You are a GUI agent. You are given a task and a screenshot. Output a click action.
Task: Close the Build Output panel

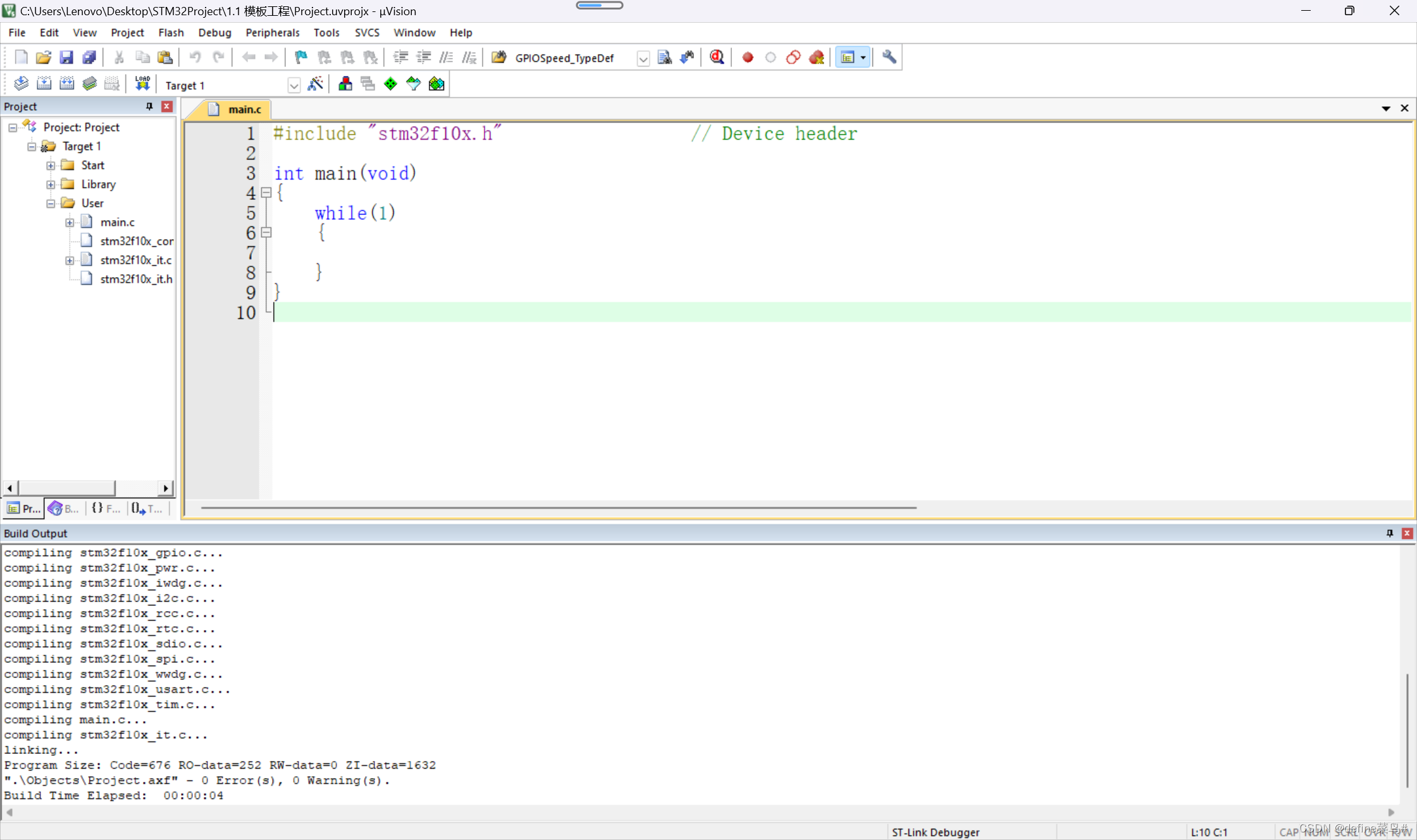pos(1408,533)
